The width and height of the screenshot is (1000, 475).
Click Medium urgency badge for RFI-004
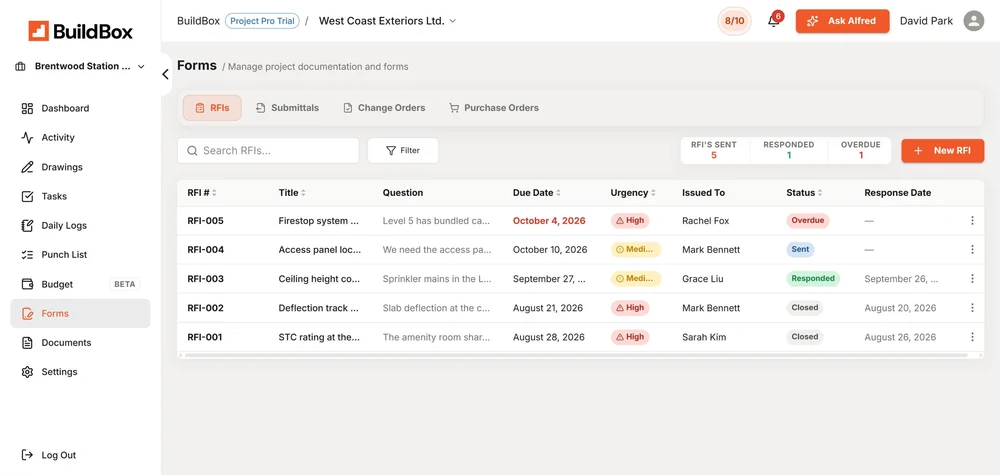pyautogui.click(x=636, y=250)
